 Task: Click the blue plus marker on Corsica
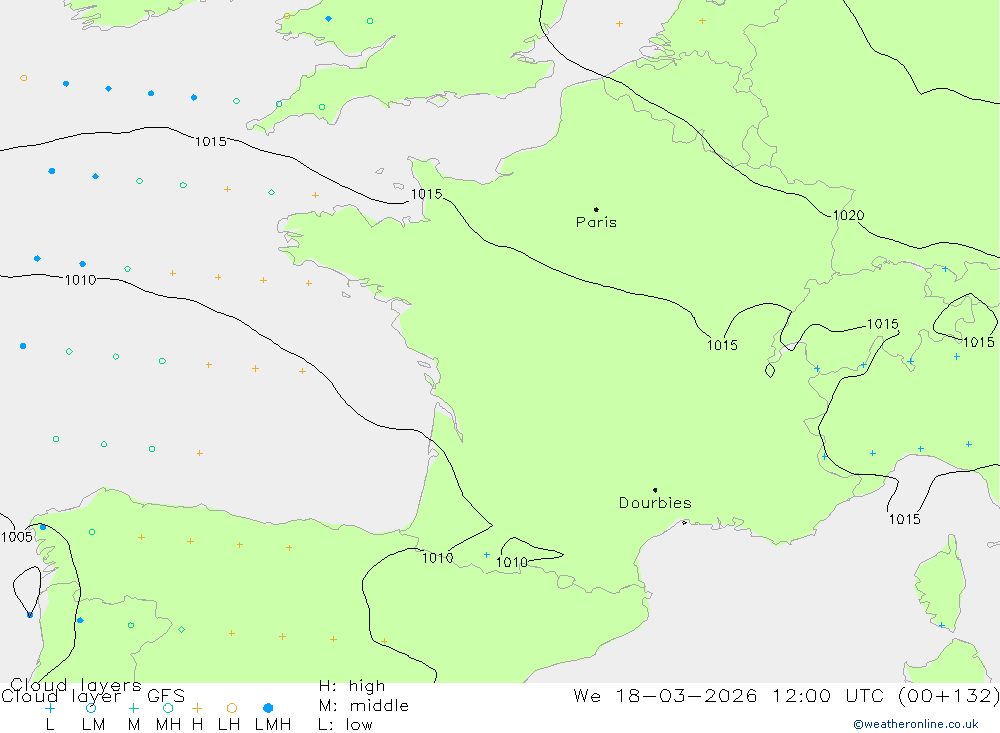[x=942, y=625]
